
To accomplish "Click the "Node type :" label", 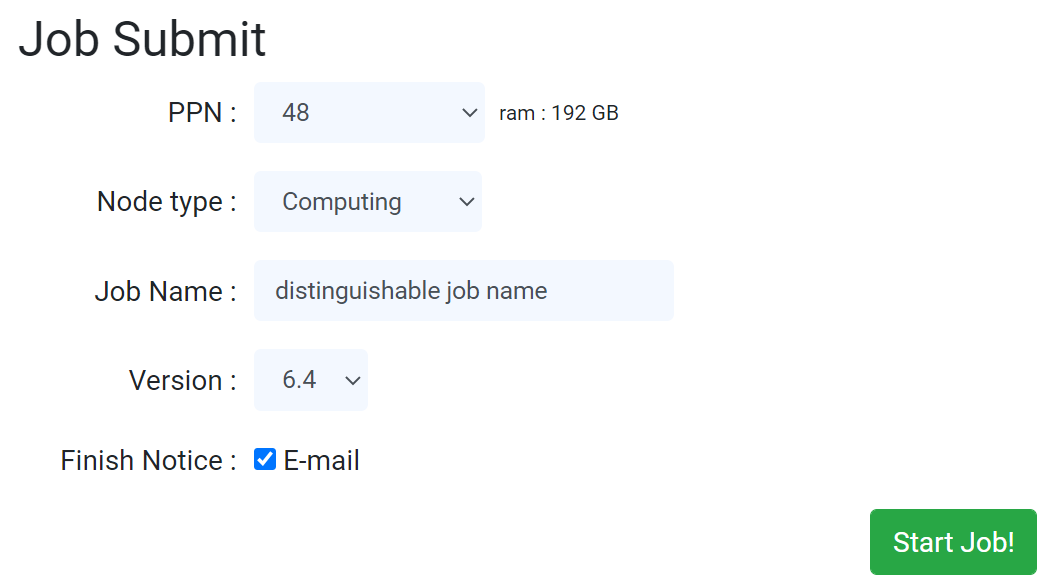I will point(166,202).
